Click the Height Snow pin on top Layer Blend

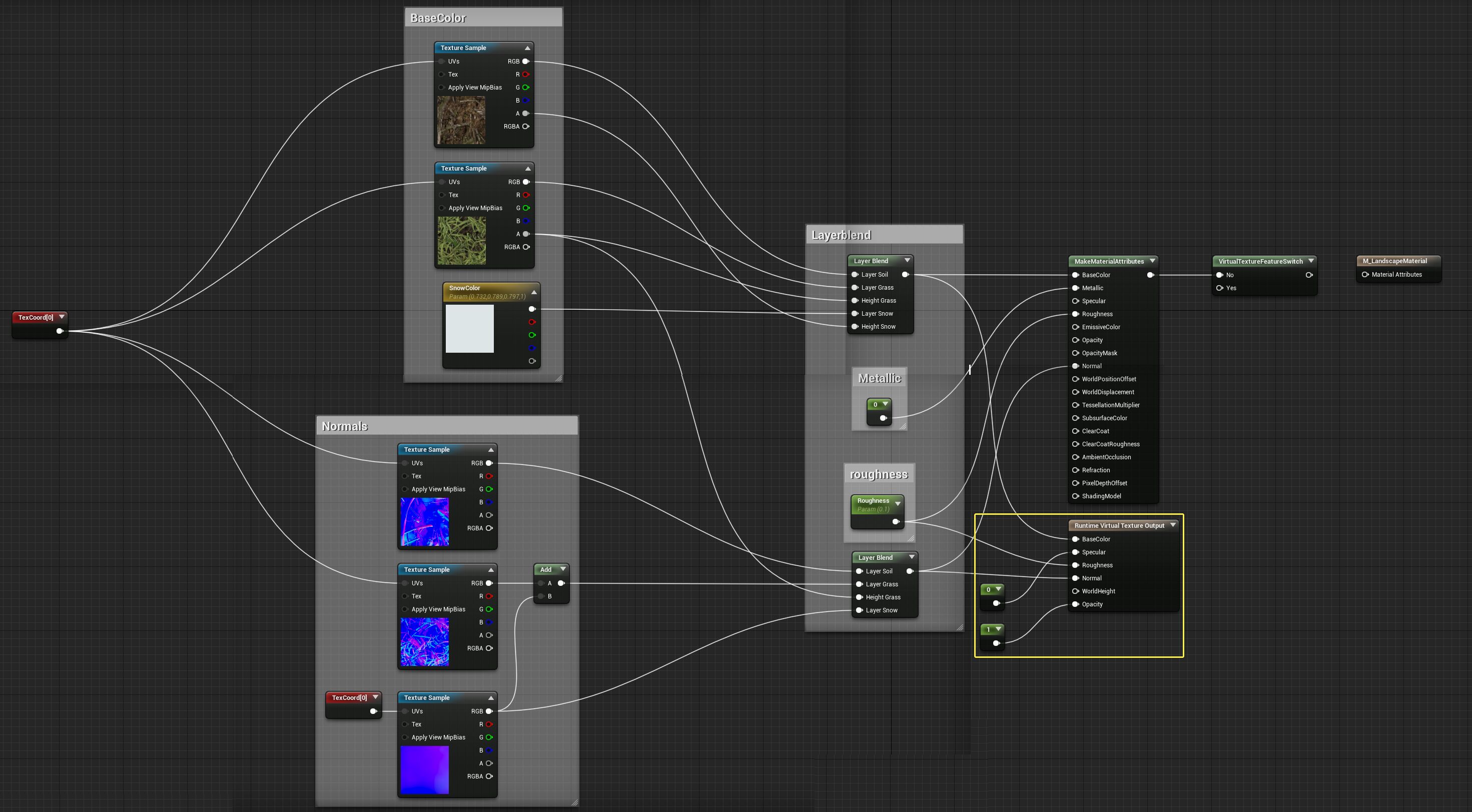coord(855,326)
